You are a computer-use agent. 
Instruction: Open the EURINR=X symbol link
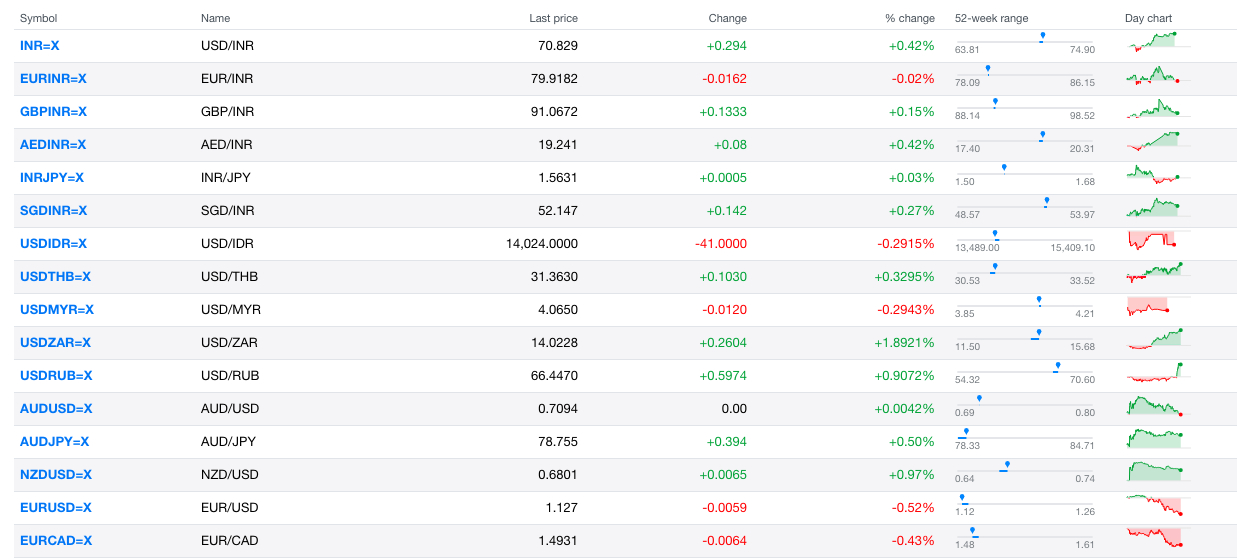pyautogui.click(x=53, y=79)
